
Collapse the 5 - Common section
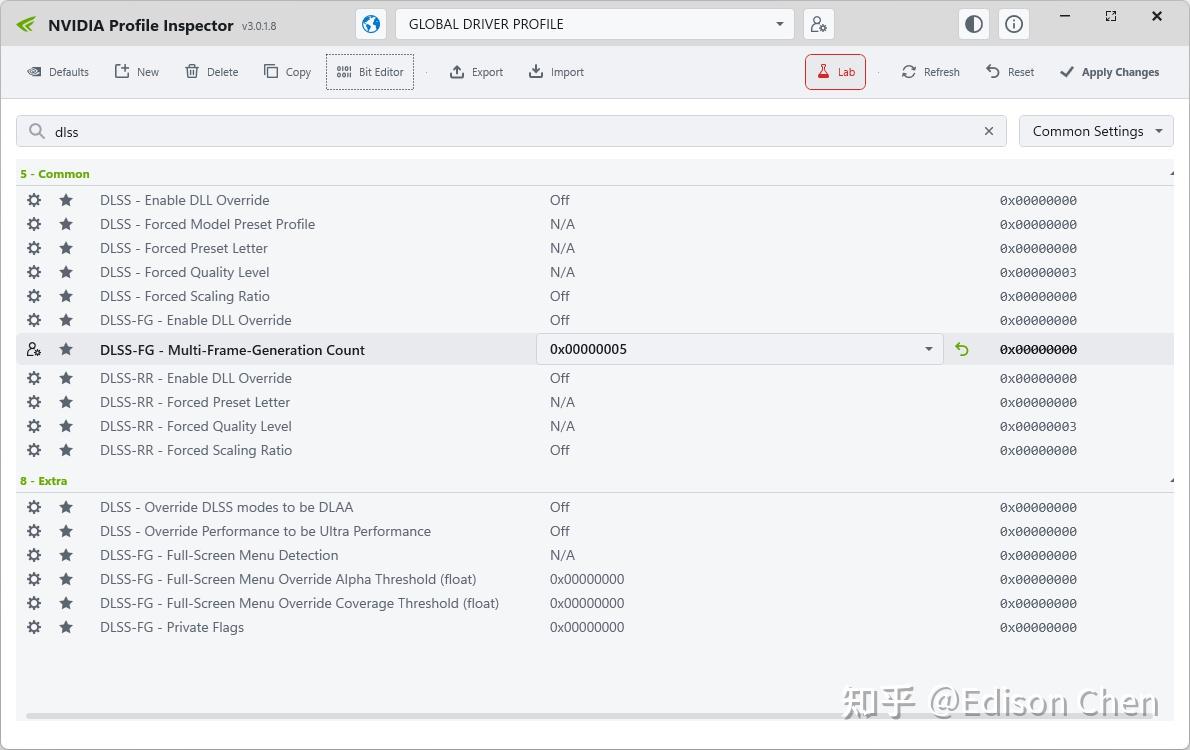coord(1172,174)
